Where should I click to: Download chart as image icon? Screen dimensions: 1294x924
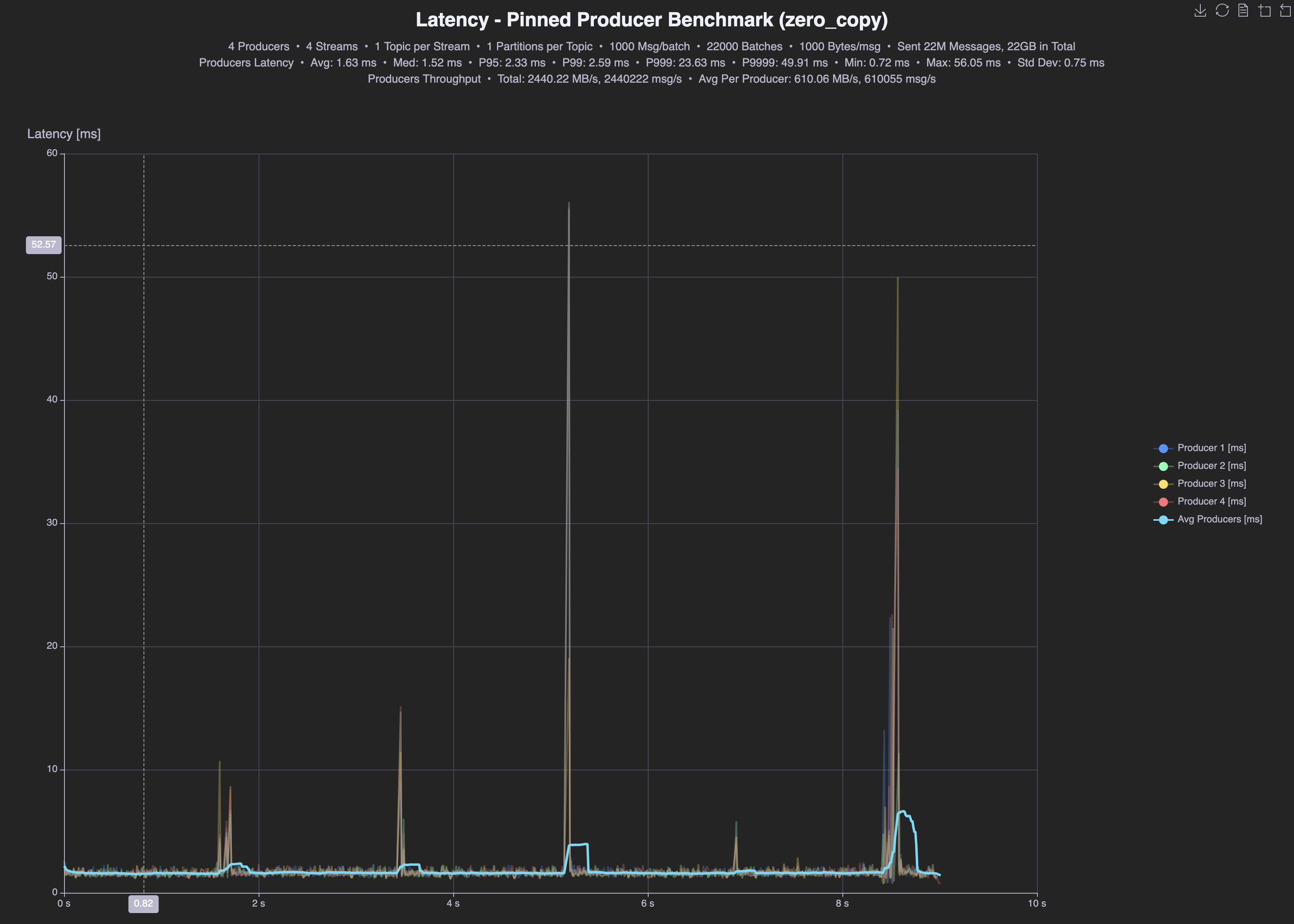point(1200,11)
